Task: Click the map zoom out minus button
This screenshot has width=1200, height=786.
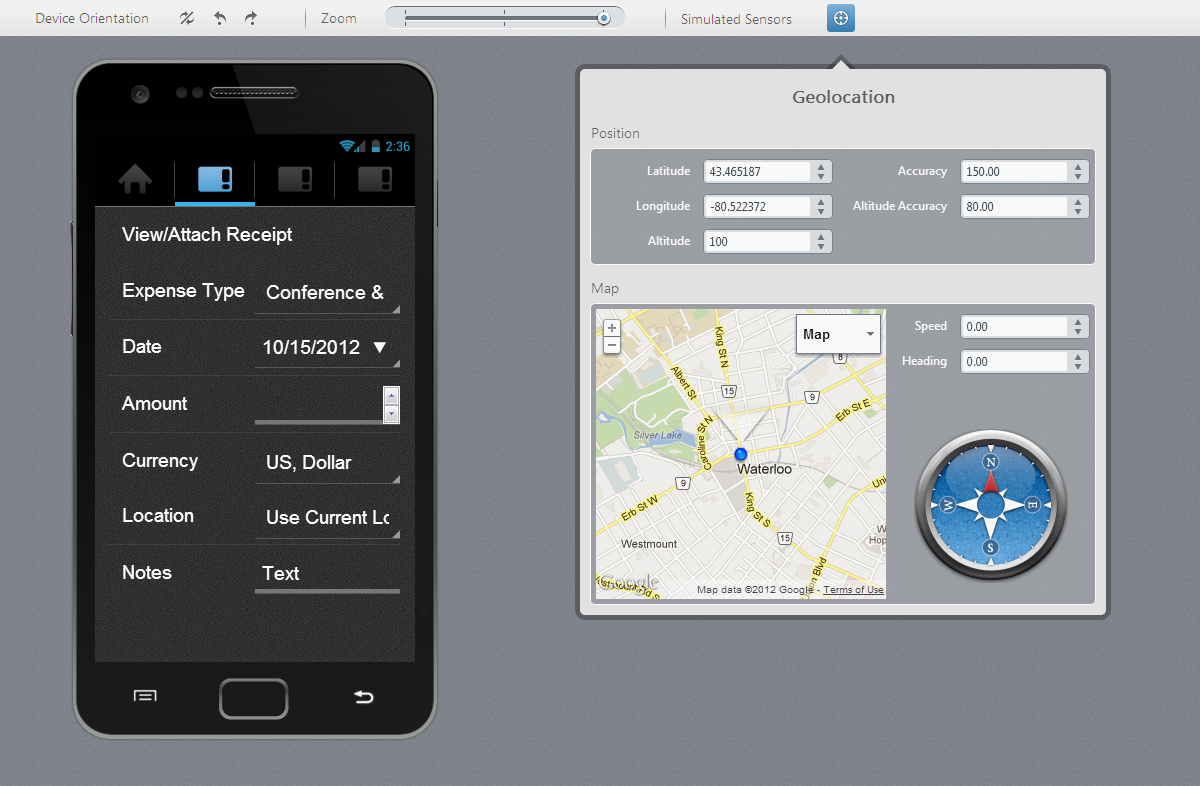Action: pyautogui.click(x=612, y=346)
